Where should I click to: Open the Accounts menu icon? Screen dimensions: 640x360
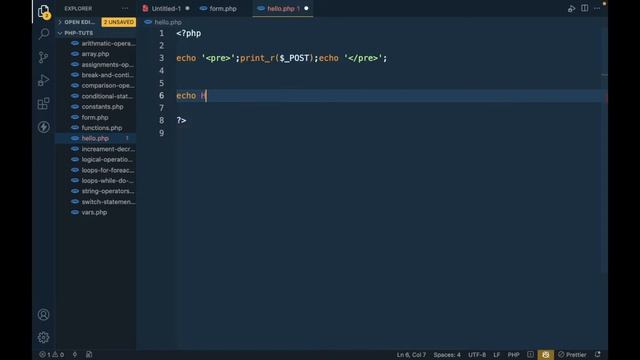tap(43, 315)
